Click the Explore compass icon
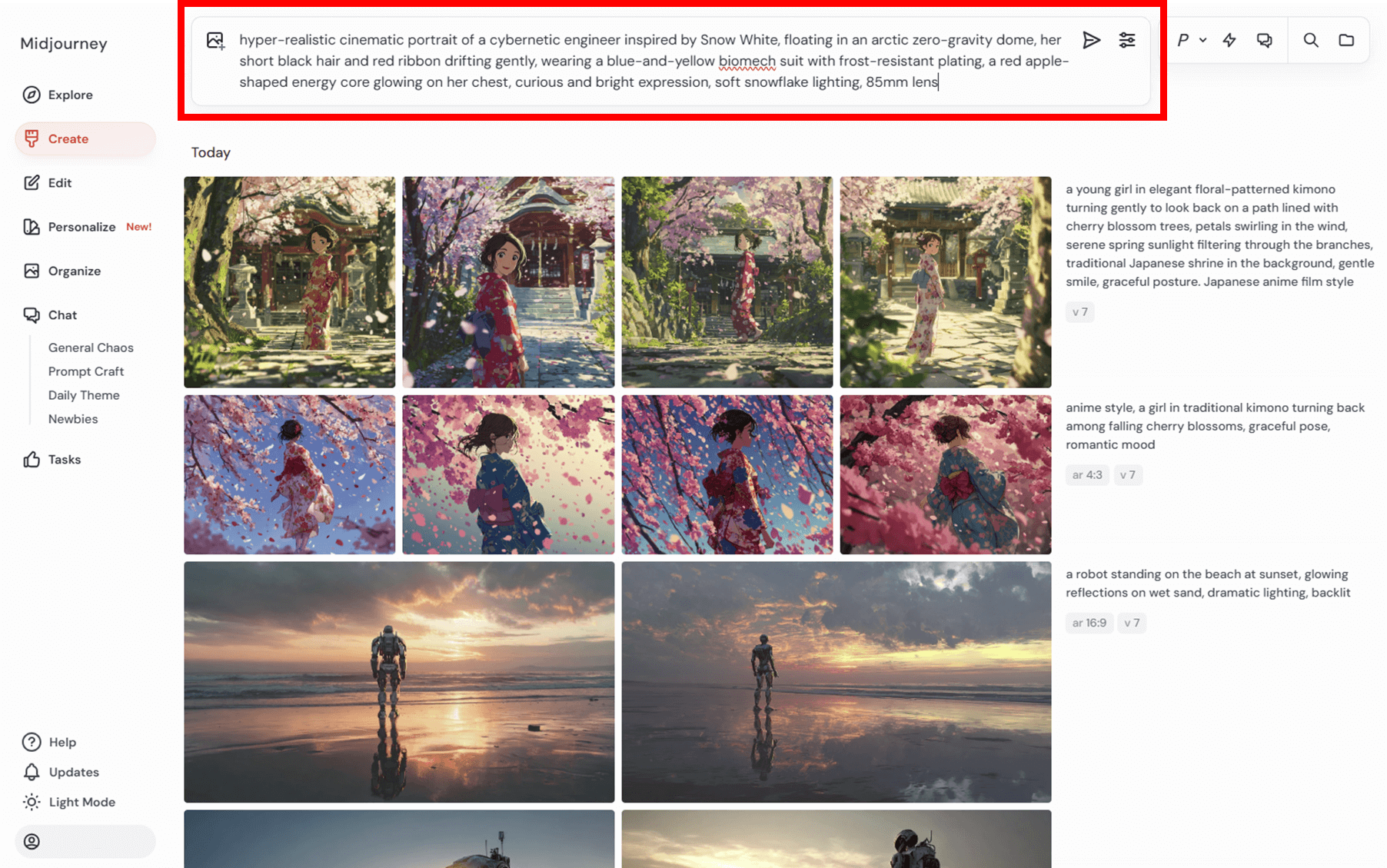 coord(32,95)
